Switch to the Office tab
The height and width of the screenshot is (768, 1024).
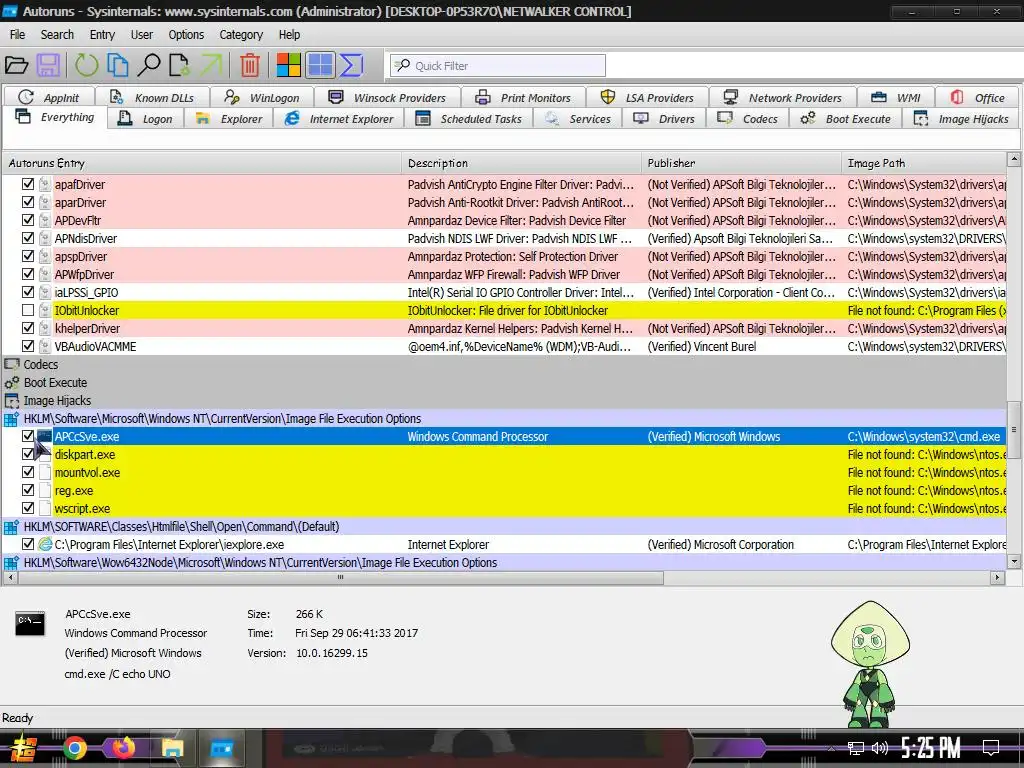[x=978, y=97]
